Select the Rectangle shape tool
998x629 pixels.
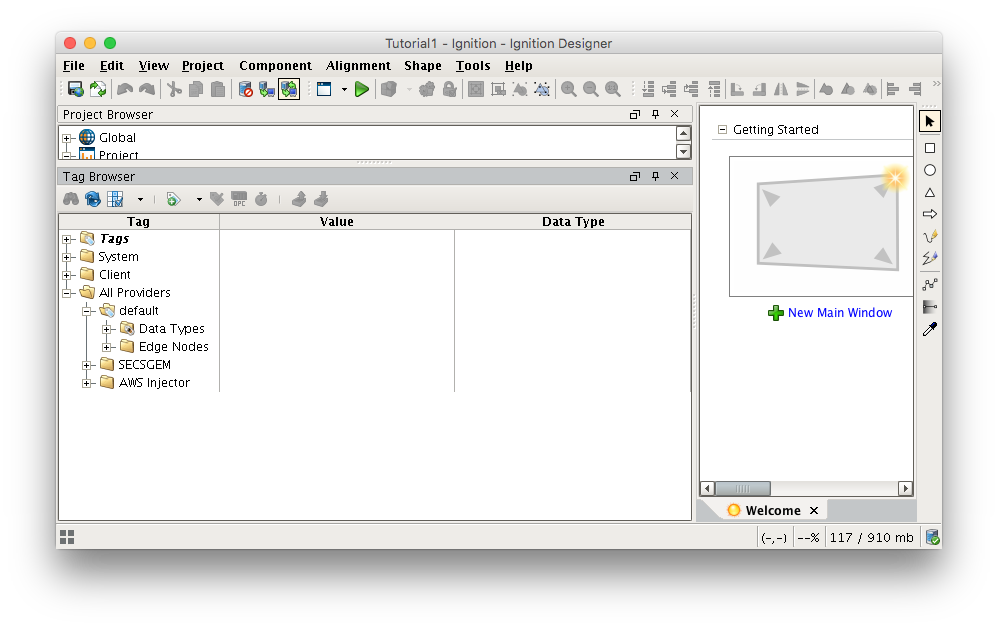click(929, 148)
